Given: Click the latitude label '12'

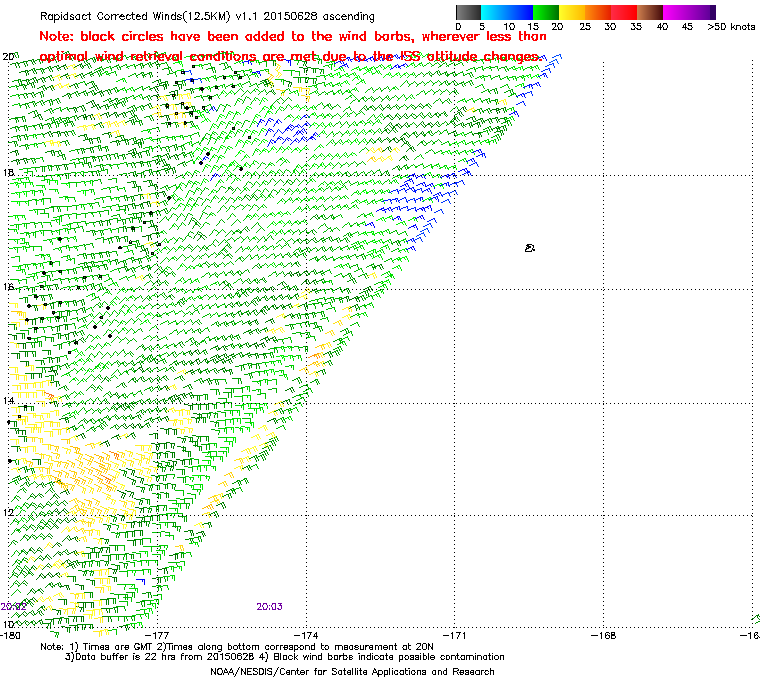Looking at the screenshot, I should tap(8, 513).
